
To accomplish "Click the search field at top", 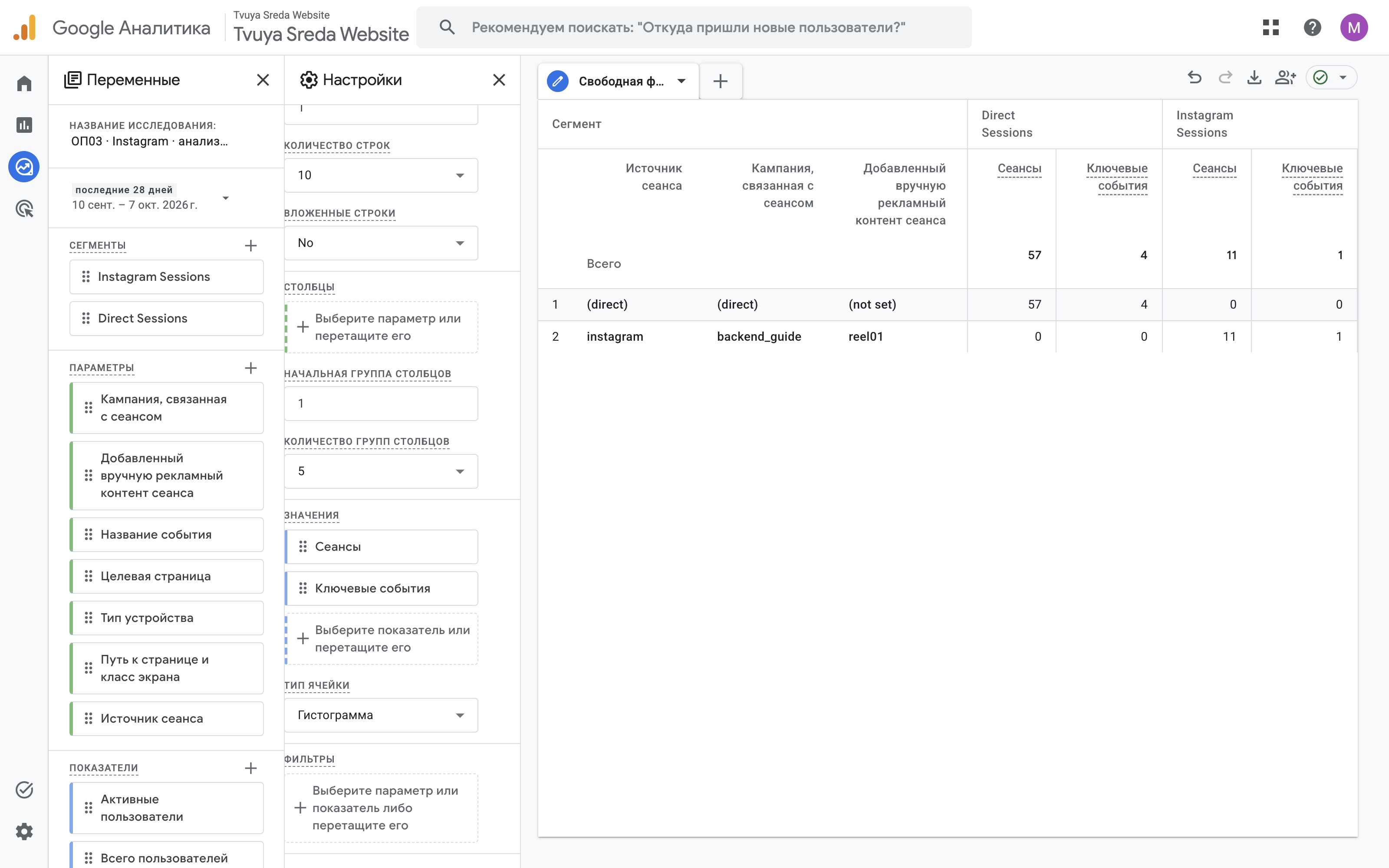I will point(694,27).
